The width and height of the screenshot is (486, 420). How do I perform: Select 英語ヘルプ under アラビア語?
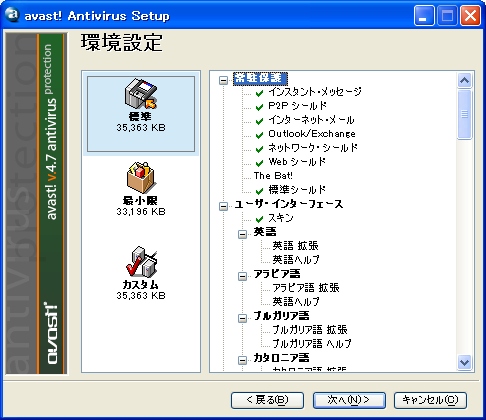pos(296,302)
